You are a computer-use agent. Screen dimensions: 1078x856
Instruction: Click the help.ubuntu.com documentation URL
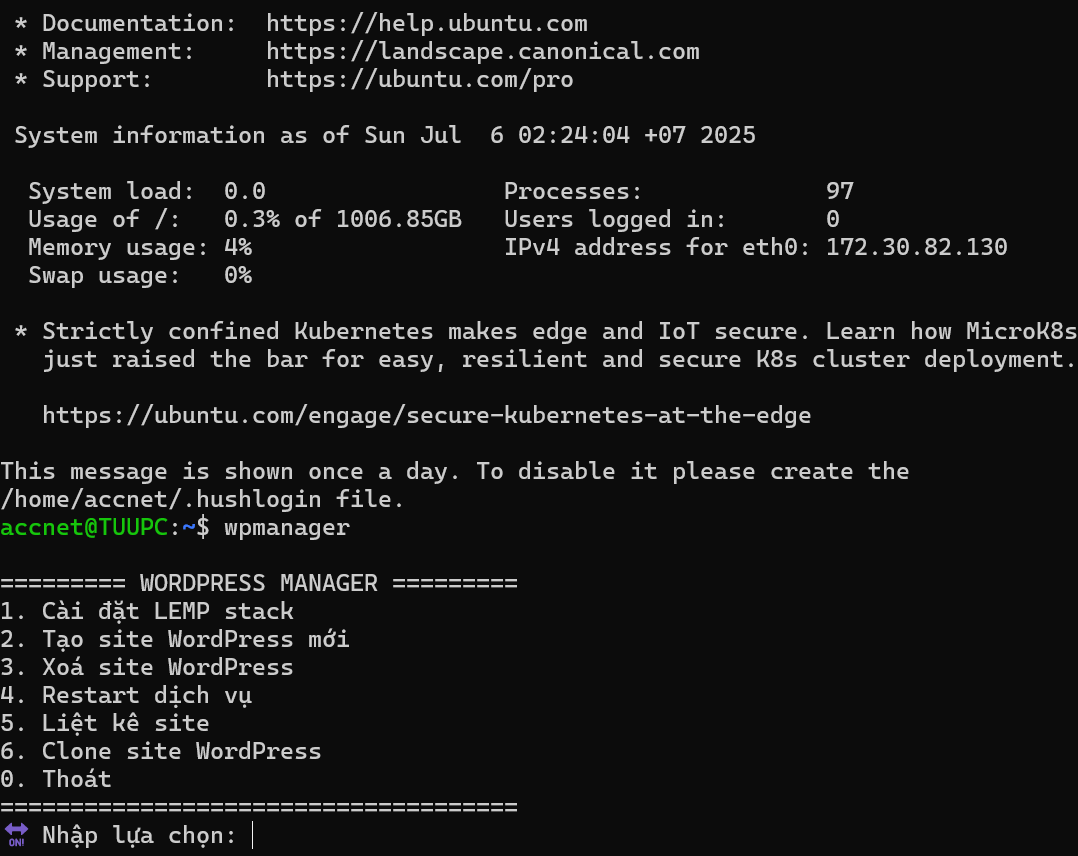(x=426, y=23)
